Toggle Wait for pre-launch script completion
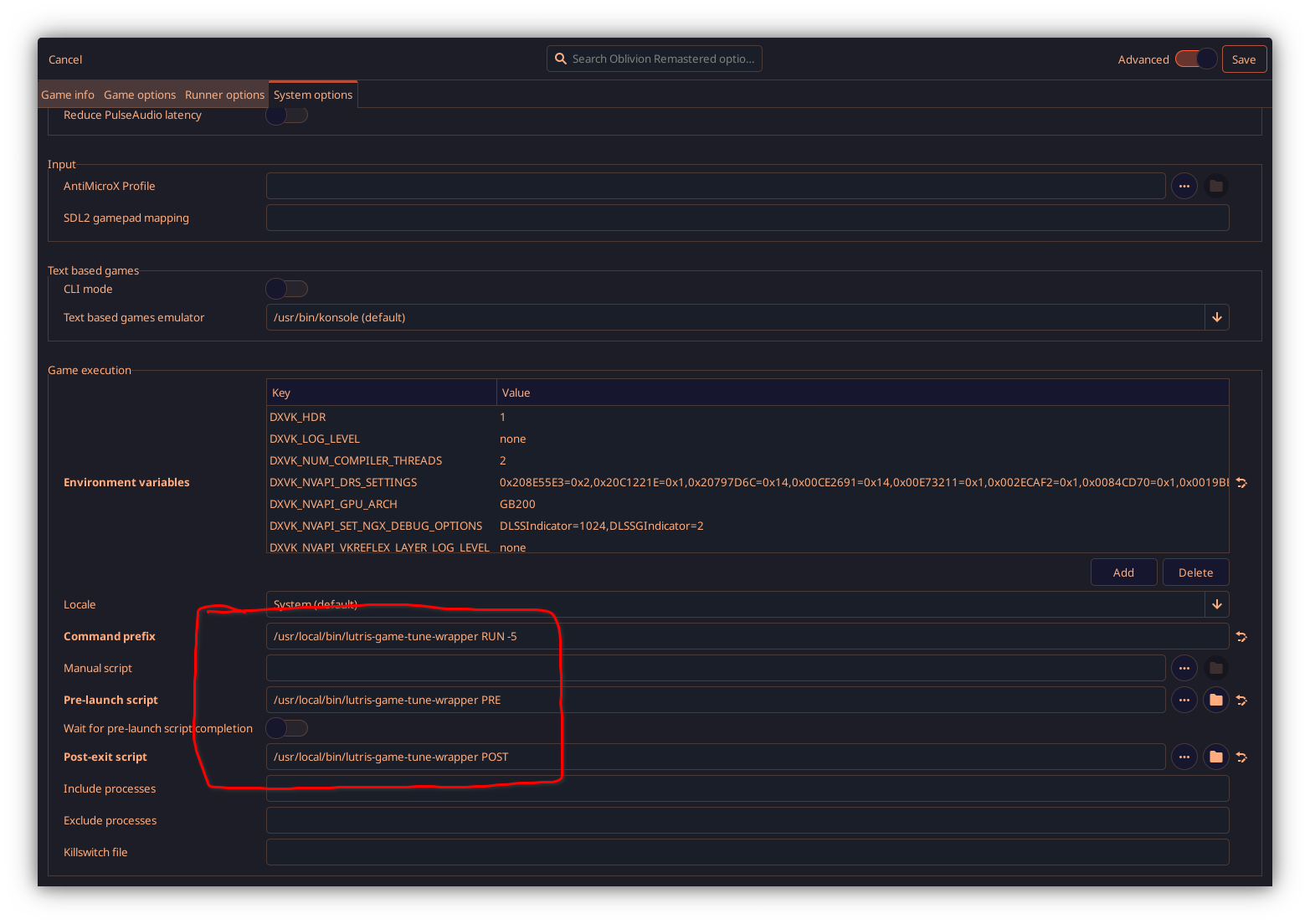This screenshot has width=1310, height=924. click(286, 728)
